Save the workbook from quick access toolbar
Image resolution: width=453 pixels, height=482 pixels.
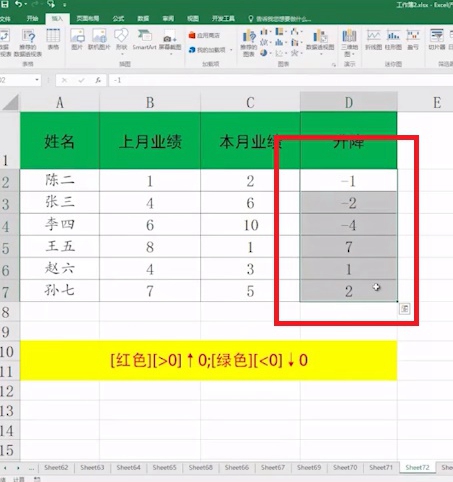point(5,4)
